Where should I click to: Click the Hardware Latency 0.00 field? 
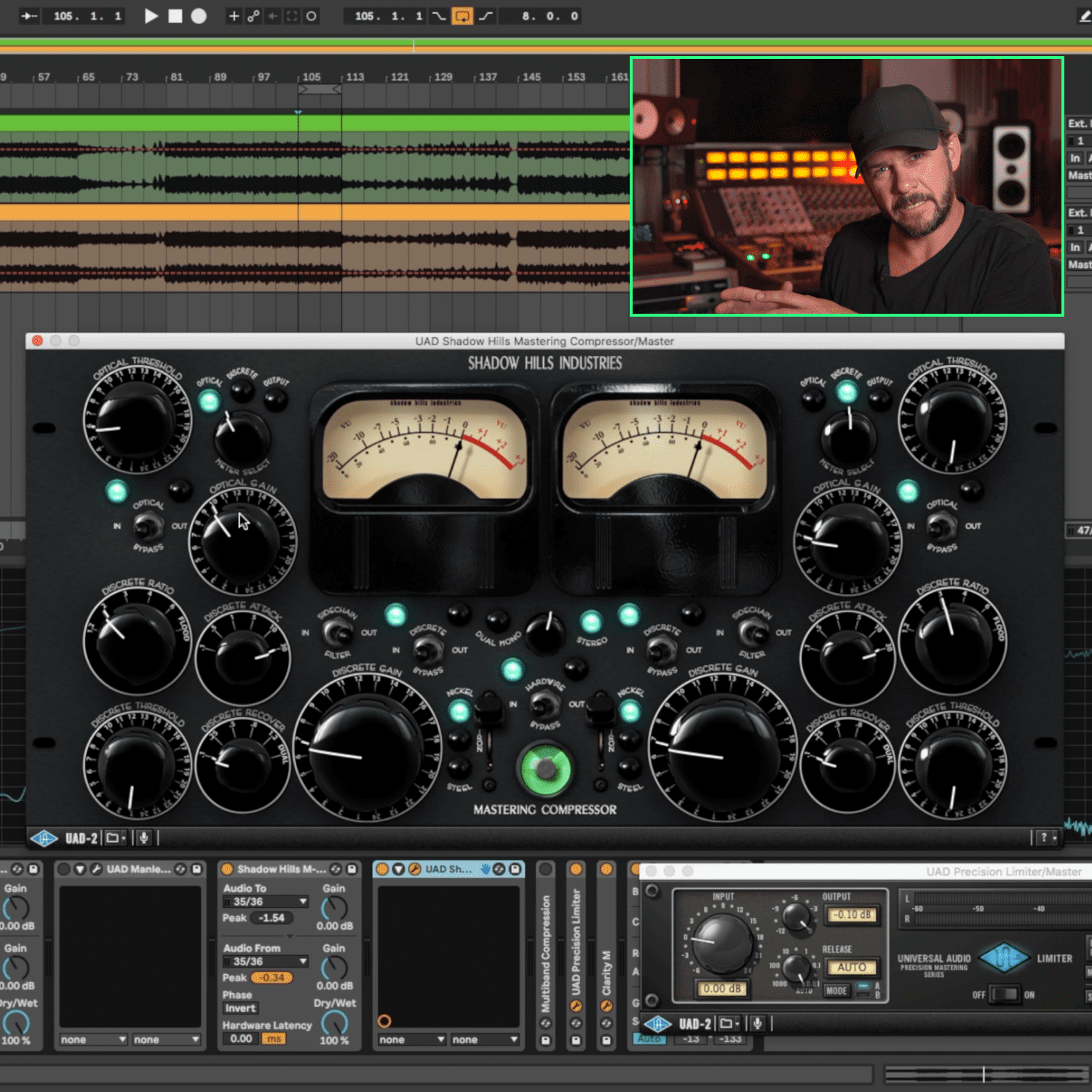click(x=242, y=1039)
